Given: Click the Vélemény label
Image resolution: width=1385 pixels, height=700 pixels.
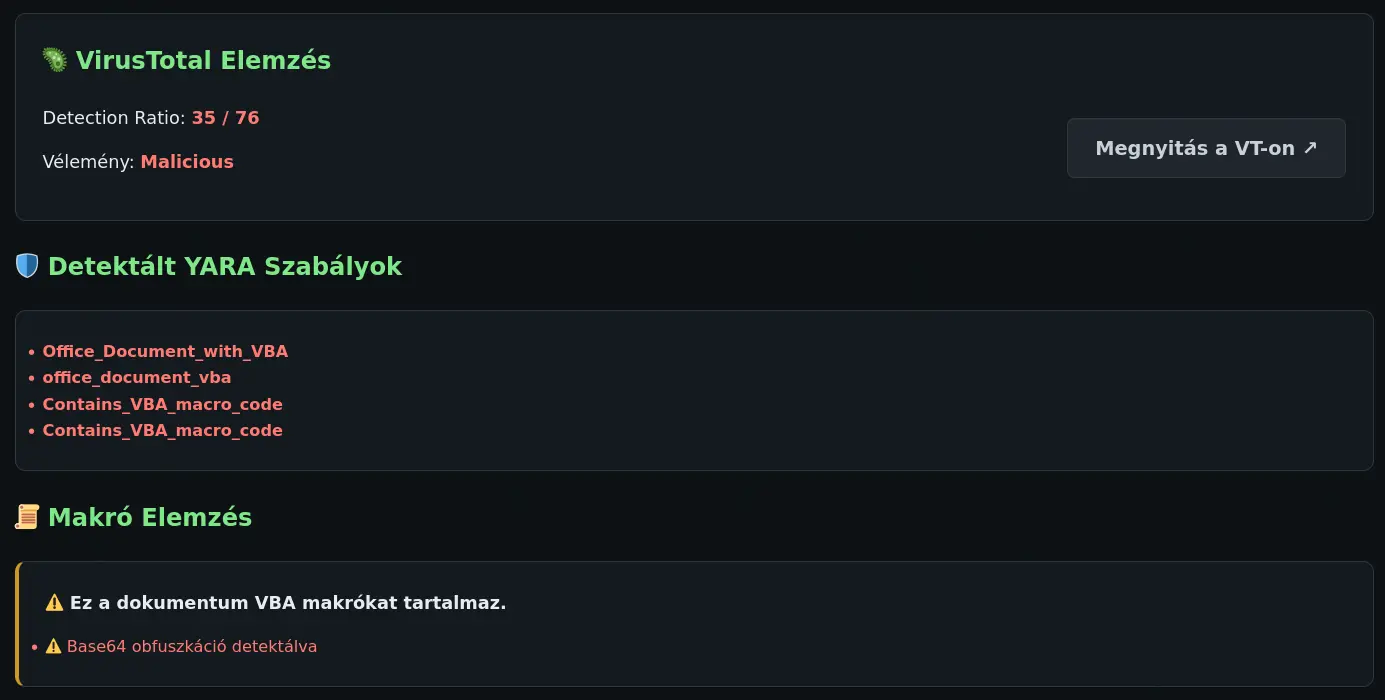Looking at the screenshot, I should pyautogui.click(x=88, y=162).
